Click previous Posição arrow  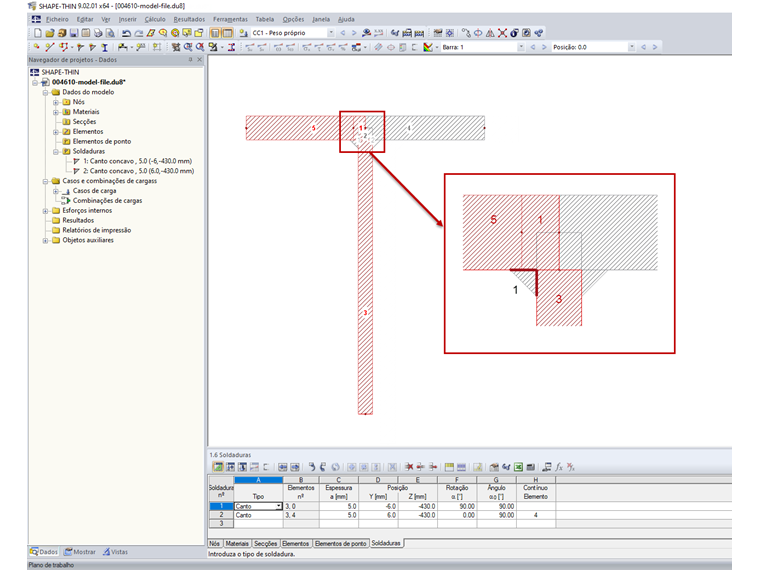click(x=644, y=47)
